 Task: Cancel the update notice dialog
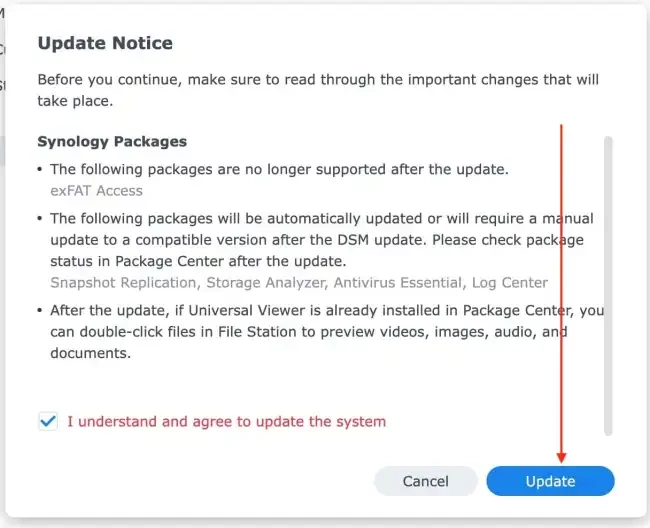click(x=425, y=481)
